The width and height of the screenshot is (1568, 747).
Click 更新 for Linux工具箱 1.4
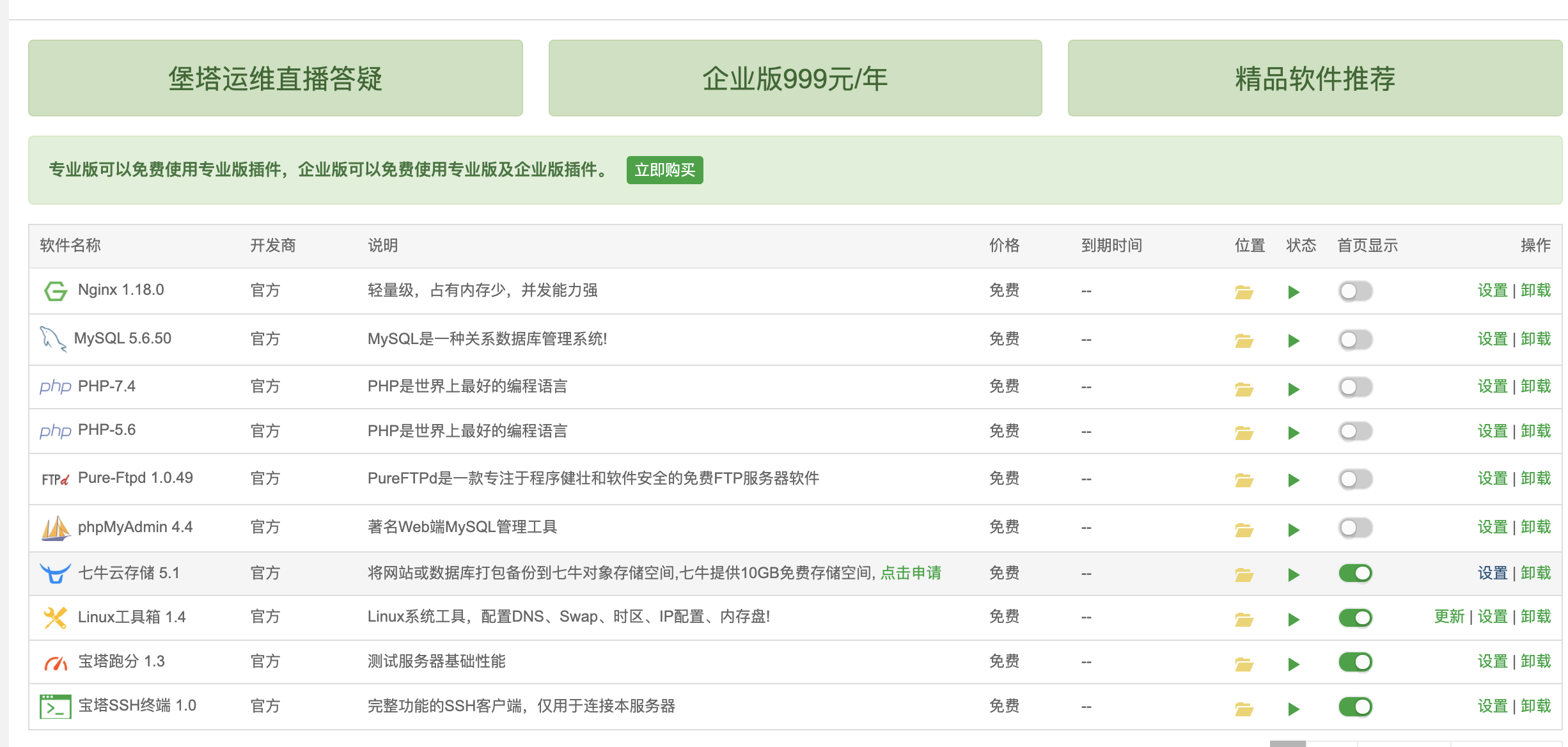[1449, 617]
